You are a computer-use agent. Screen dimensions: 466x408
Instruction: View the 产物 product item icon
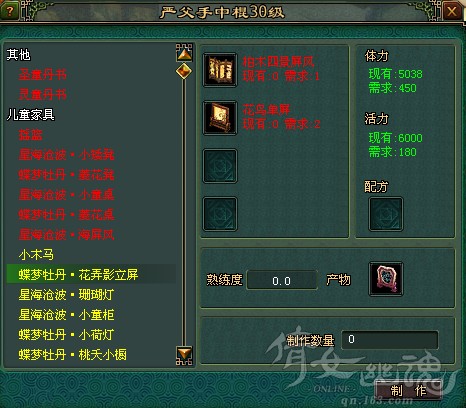(386, 279)
